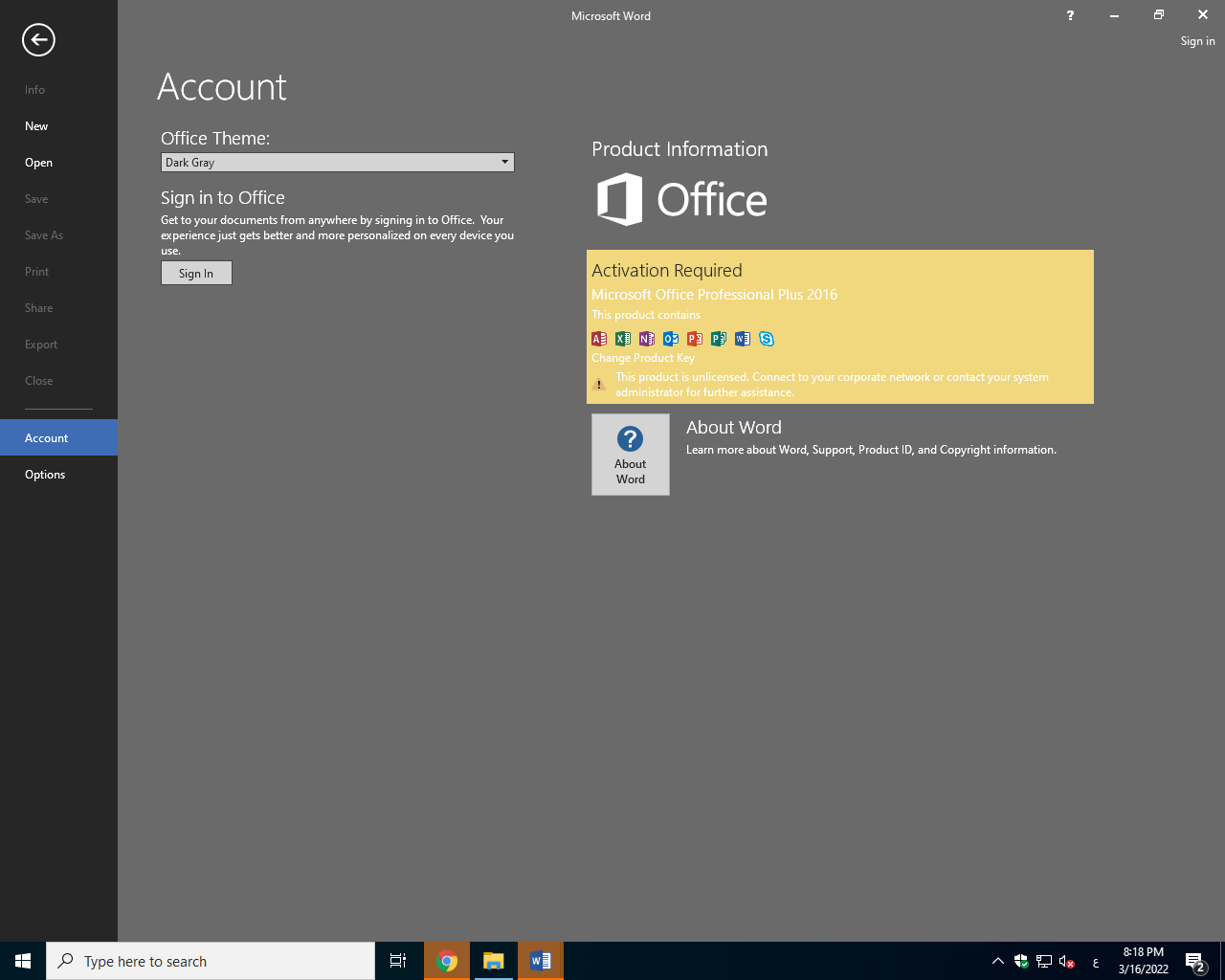Viewport: 1225px width, 980px height.
Task: Click the Skype for Business icon
Action: 767,339
